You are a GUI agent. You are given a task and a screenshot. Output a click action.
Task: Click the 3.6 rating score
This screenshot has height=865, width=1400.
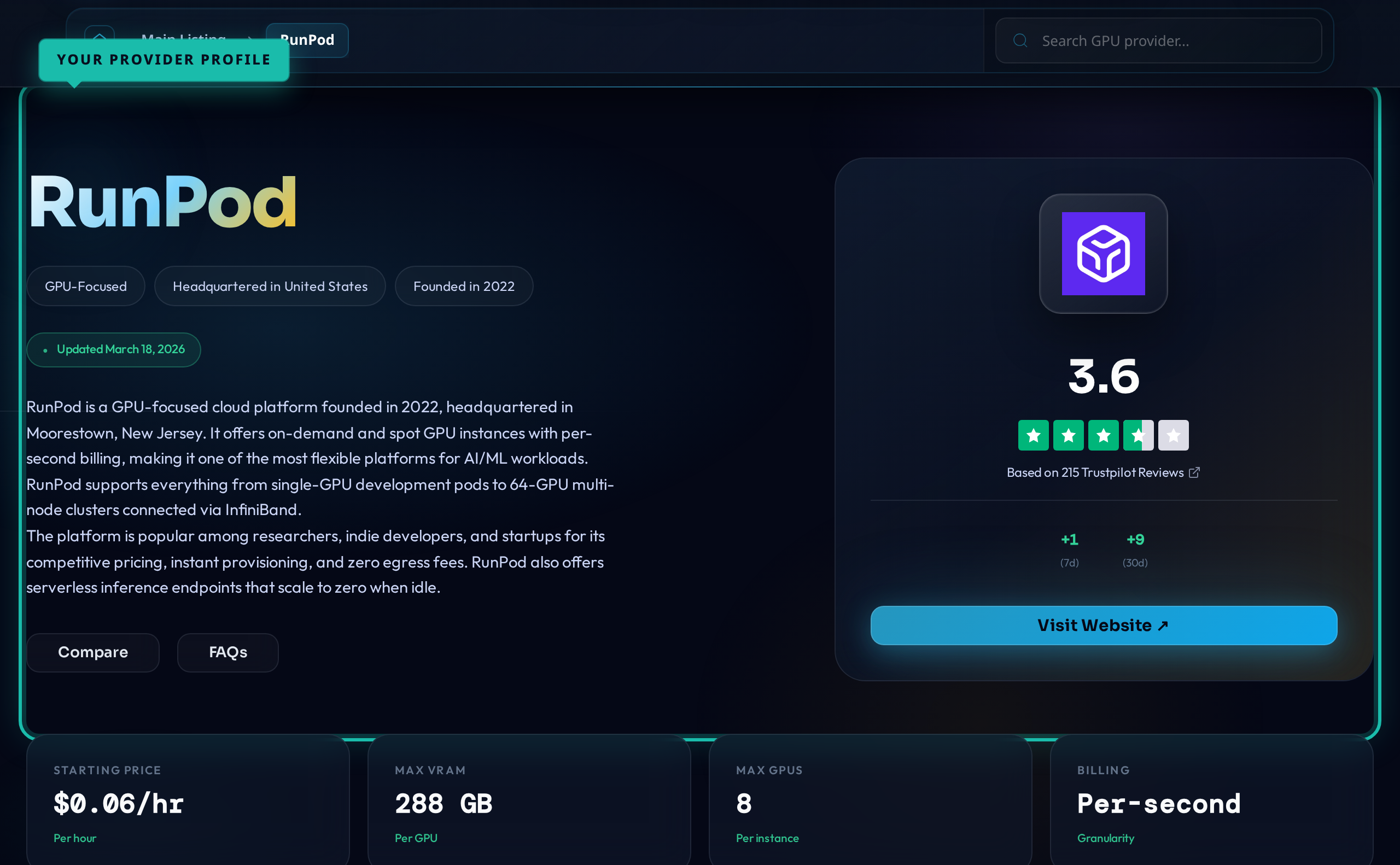1104,376
